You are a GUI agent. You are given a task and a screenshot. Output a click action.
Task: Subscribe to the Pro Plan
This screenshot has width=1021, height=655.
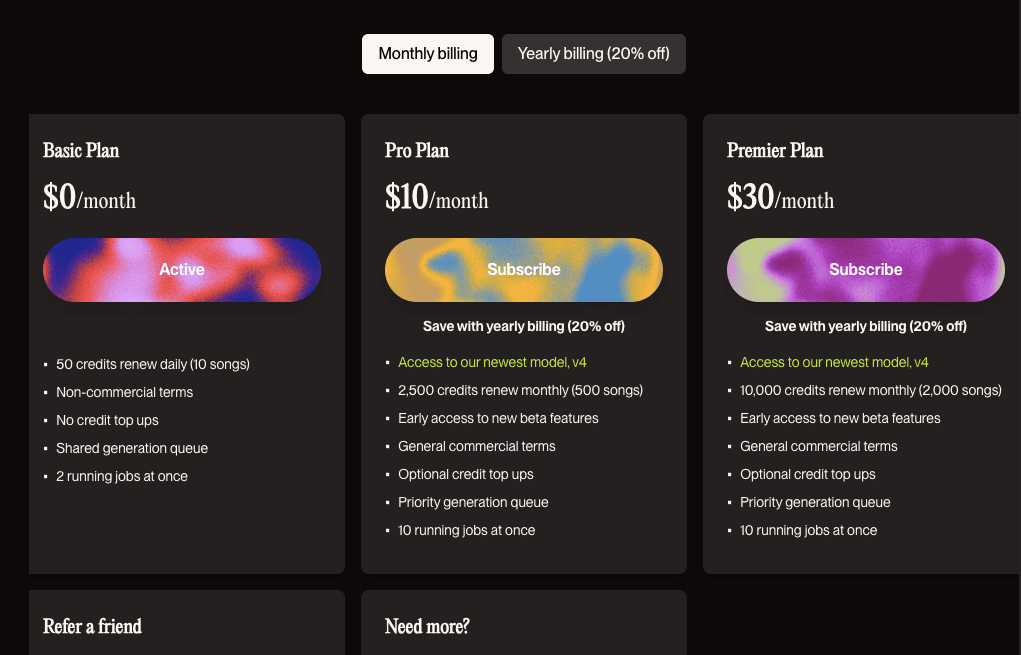pos(524,270)
